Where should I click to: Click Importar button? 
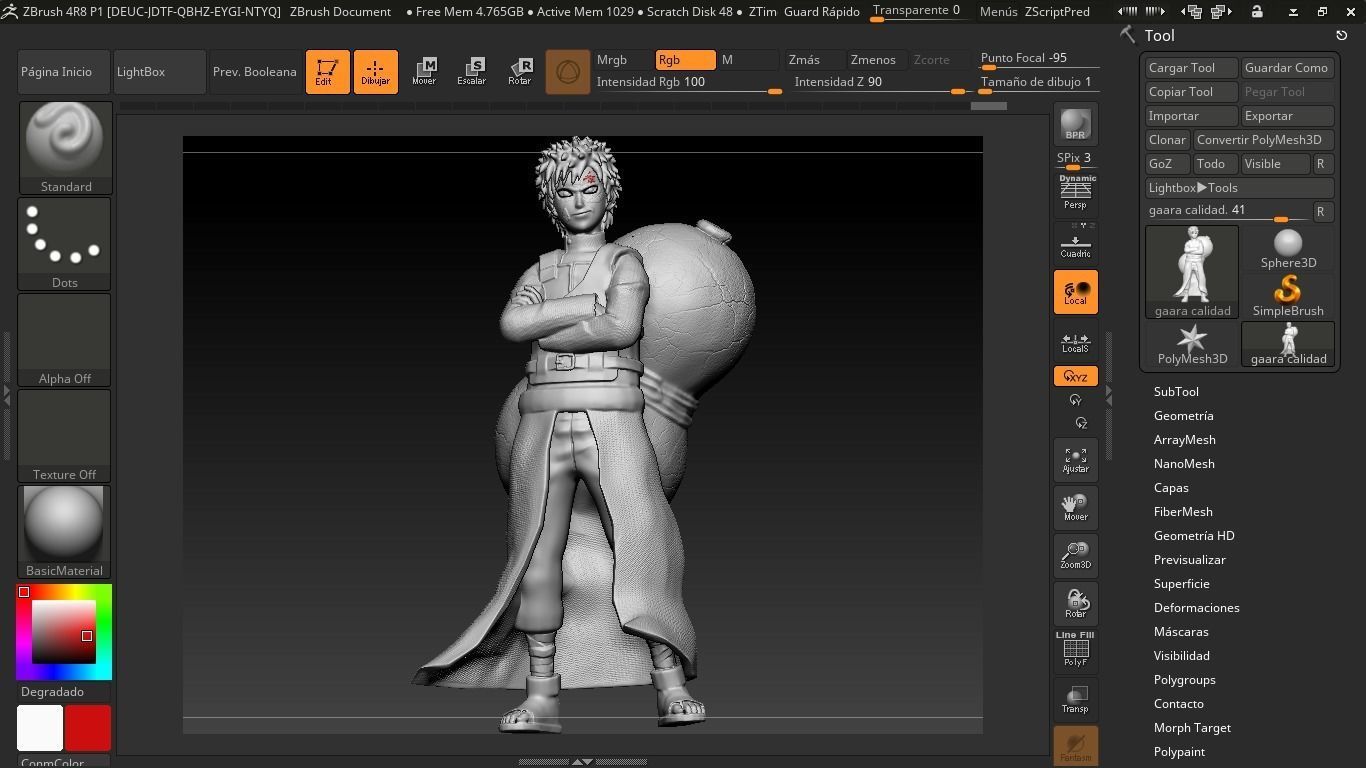coord(1191,116)
